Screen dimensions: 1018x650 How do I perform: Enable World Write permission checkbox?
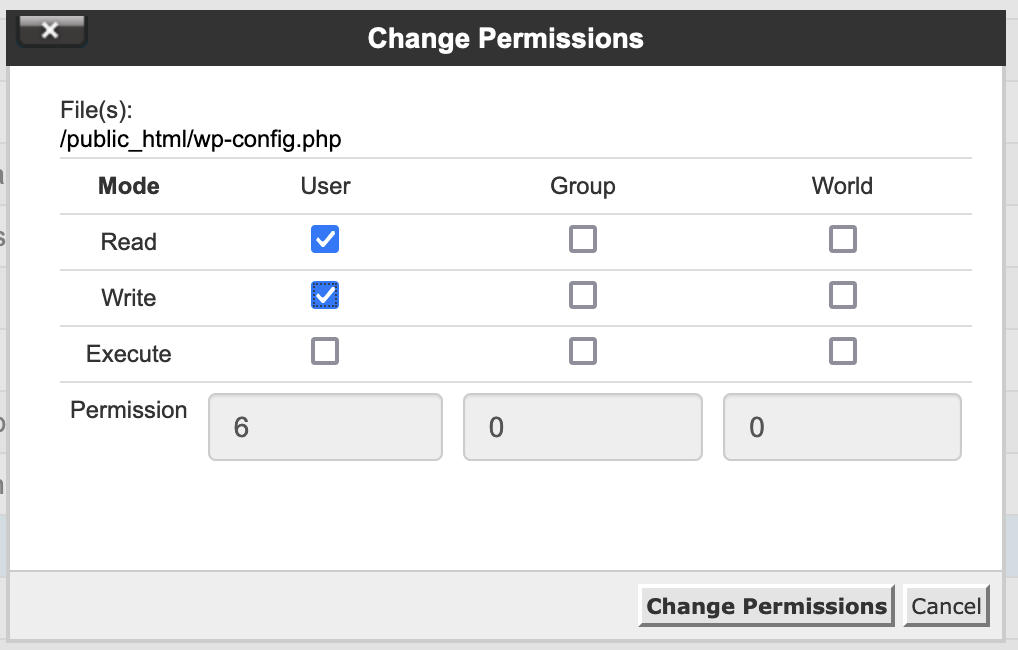tap(843, 295)
